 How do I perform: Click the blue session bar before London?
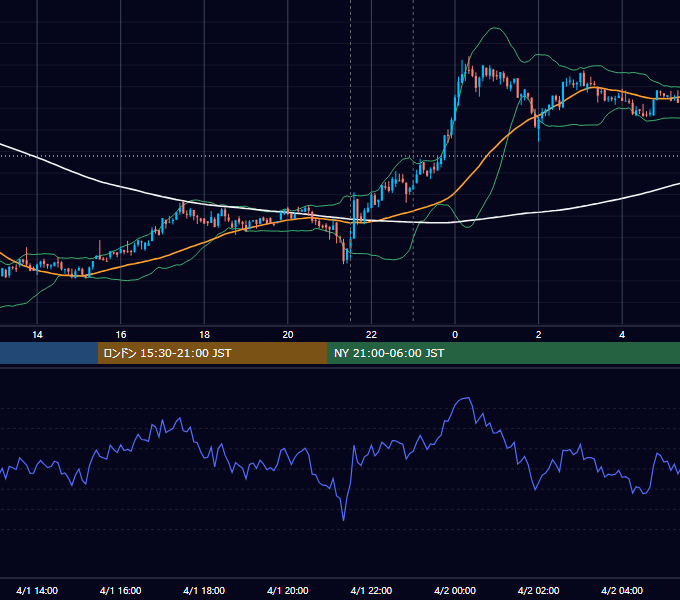[x=49, y=353]
